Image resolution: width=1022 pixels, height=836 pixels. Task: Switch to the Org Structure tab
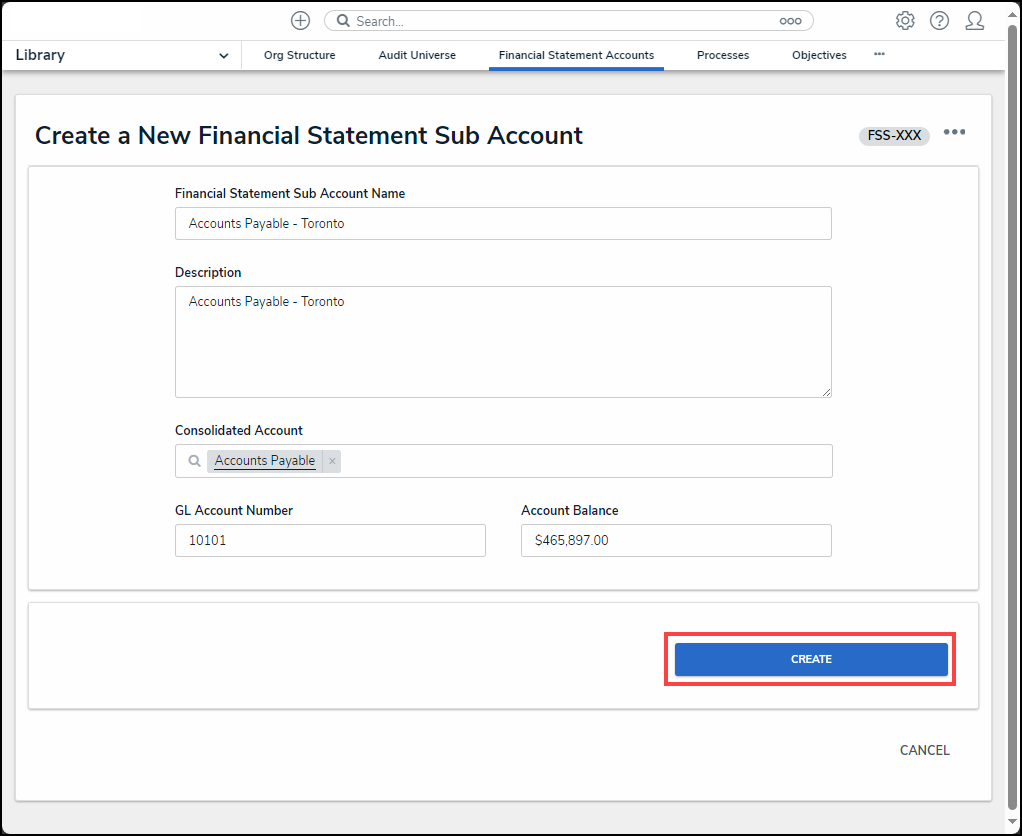coord(299,56)
